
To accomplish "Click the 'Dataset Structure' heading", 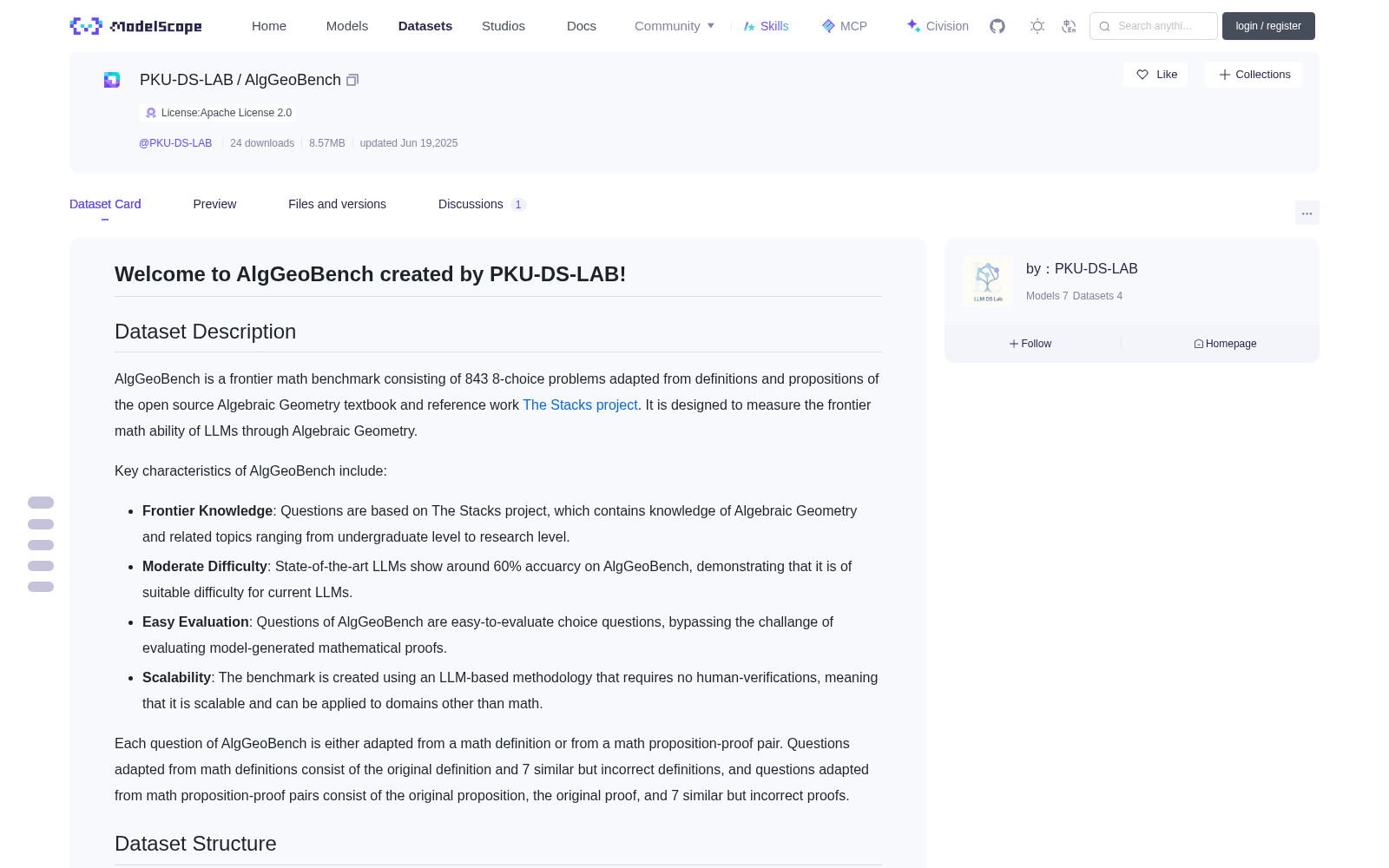I will 195,844.
